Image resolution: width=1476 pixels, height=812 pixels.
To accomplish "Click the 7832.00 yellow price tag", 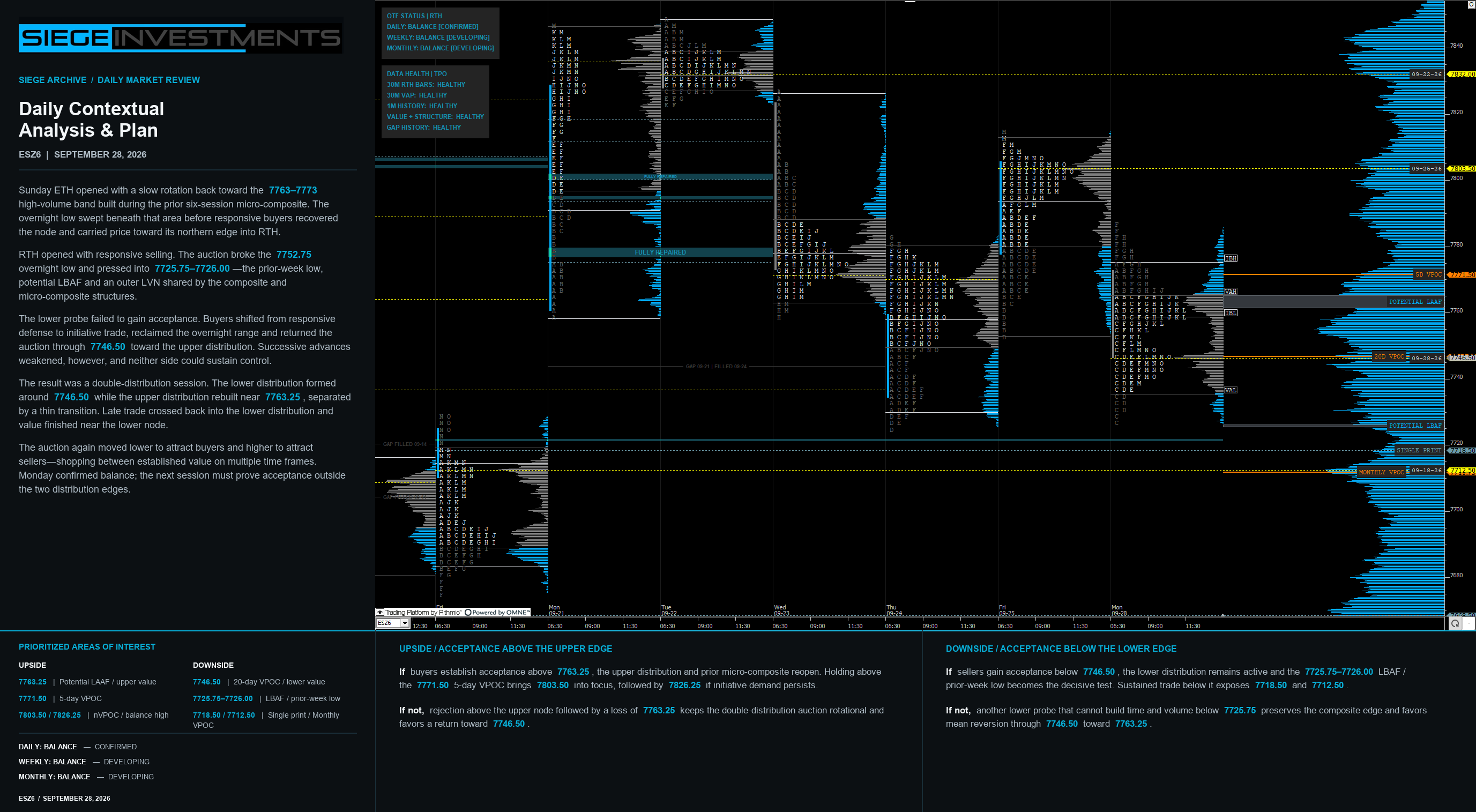I will (1462, 74).
